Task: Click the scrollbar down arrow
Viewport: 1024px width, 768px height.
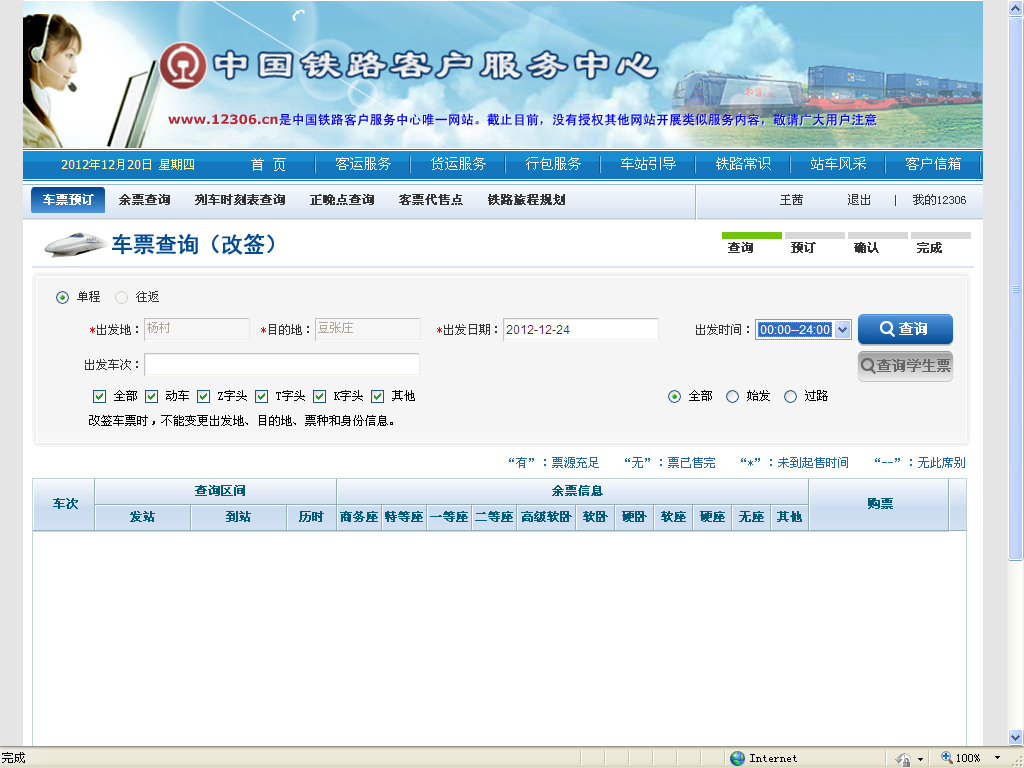Action: (x=1016, y=737)
